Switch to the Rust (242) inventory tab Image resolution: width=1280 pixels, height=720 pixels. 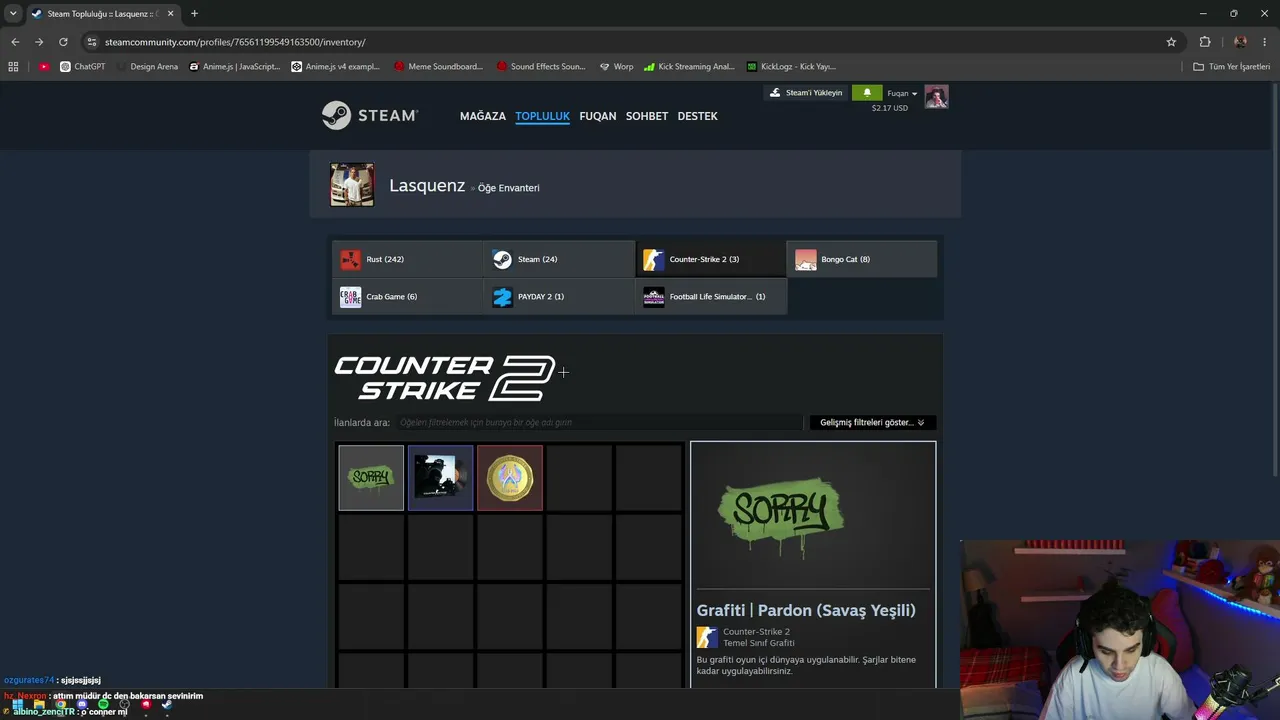pyautogui.click(x=408, y=259)
